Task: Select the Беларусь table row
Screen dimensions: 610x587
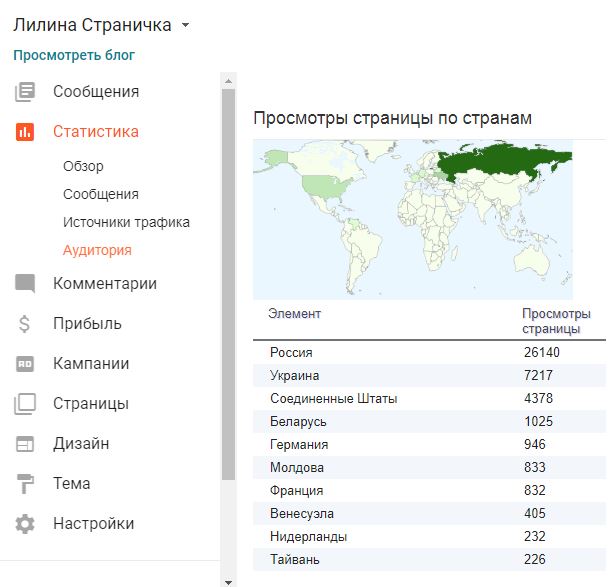Action: point(429,421)
